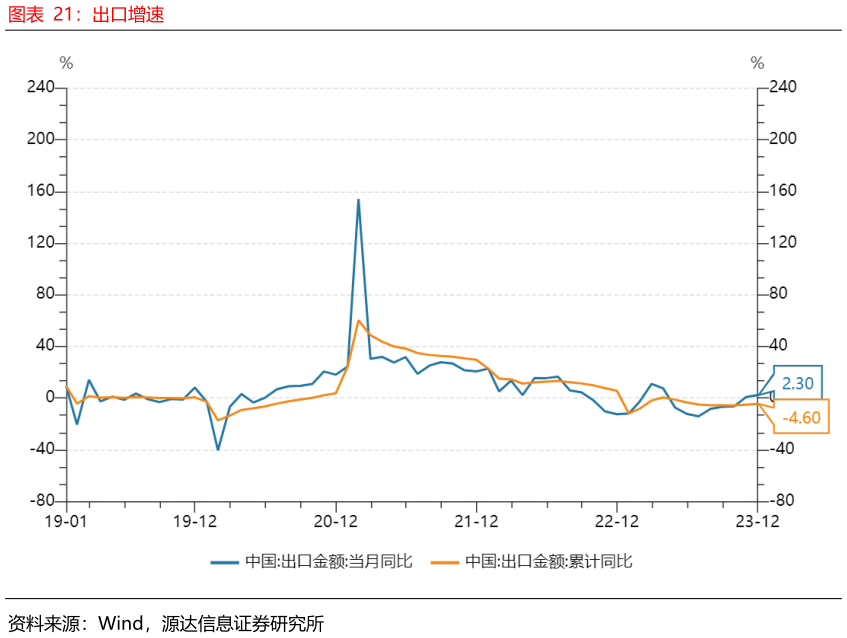Click the left axis "-40" label
Image resolution: width=847 pixels, height=638 pixels.
click(x=42, y=449)
